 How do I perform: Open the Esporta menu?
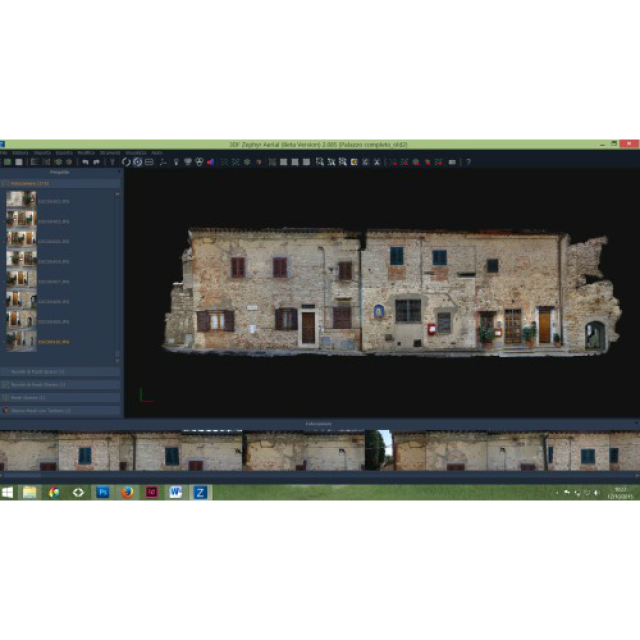64,153
